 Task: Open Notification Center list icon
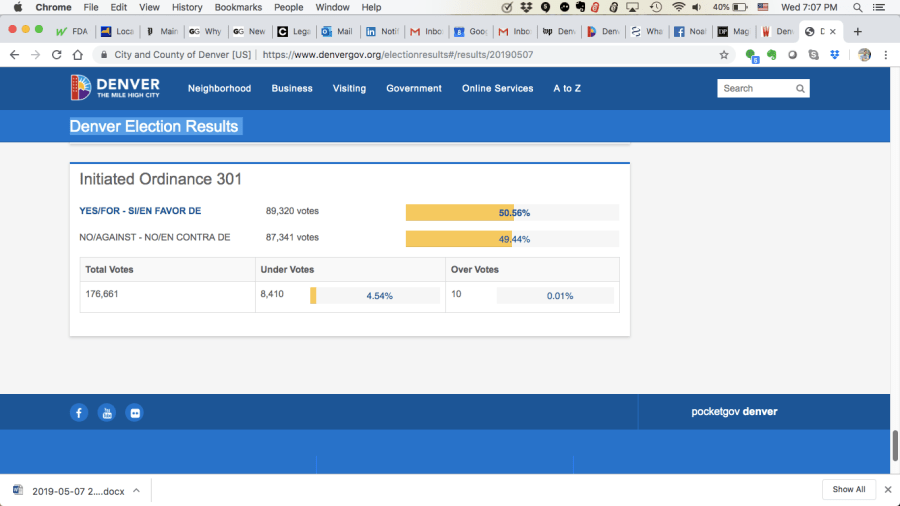(879, 7)
